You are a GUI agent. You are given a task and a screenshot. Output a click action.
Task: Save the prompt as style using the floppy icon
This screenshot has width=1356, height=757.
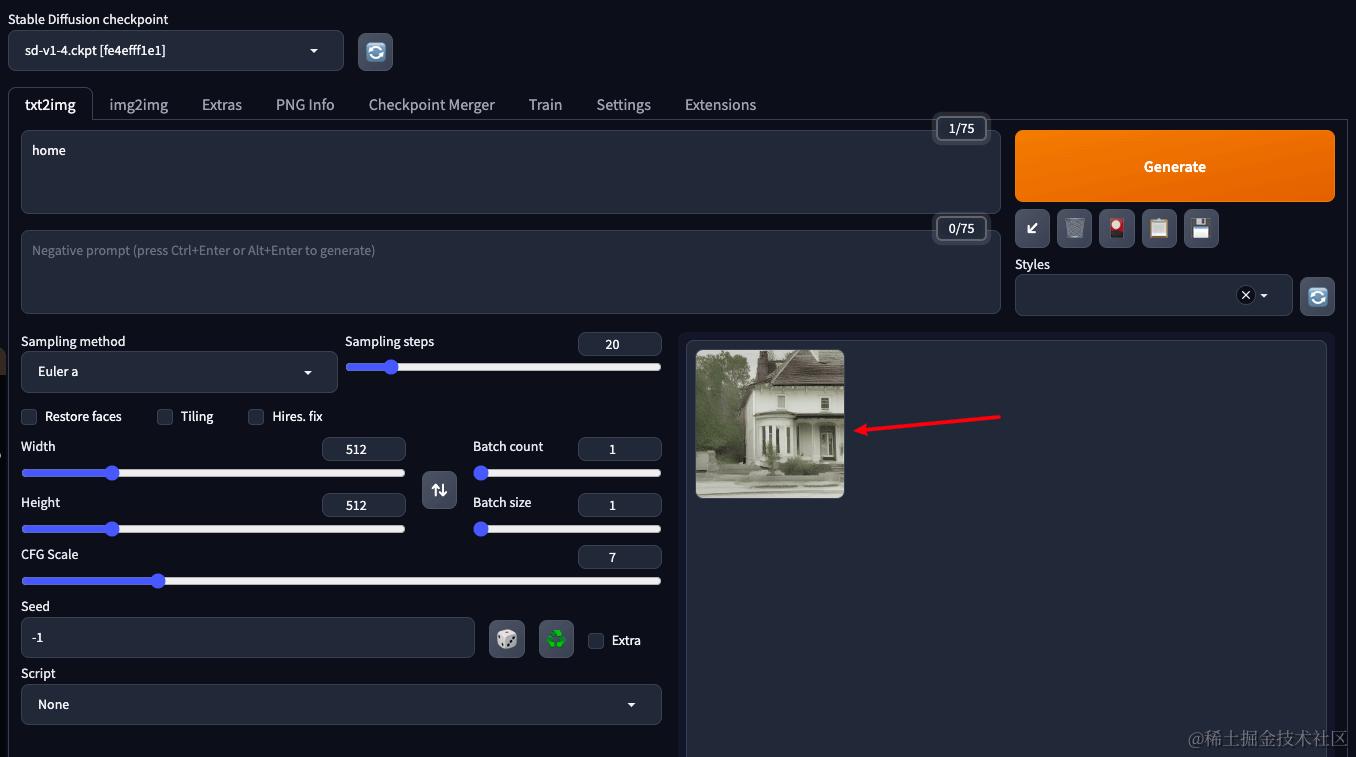pos(1201,228)
